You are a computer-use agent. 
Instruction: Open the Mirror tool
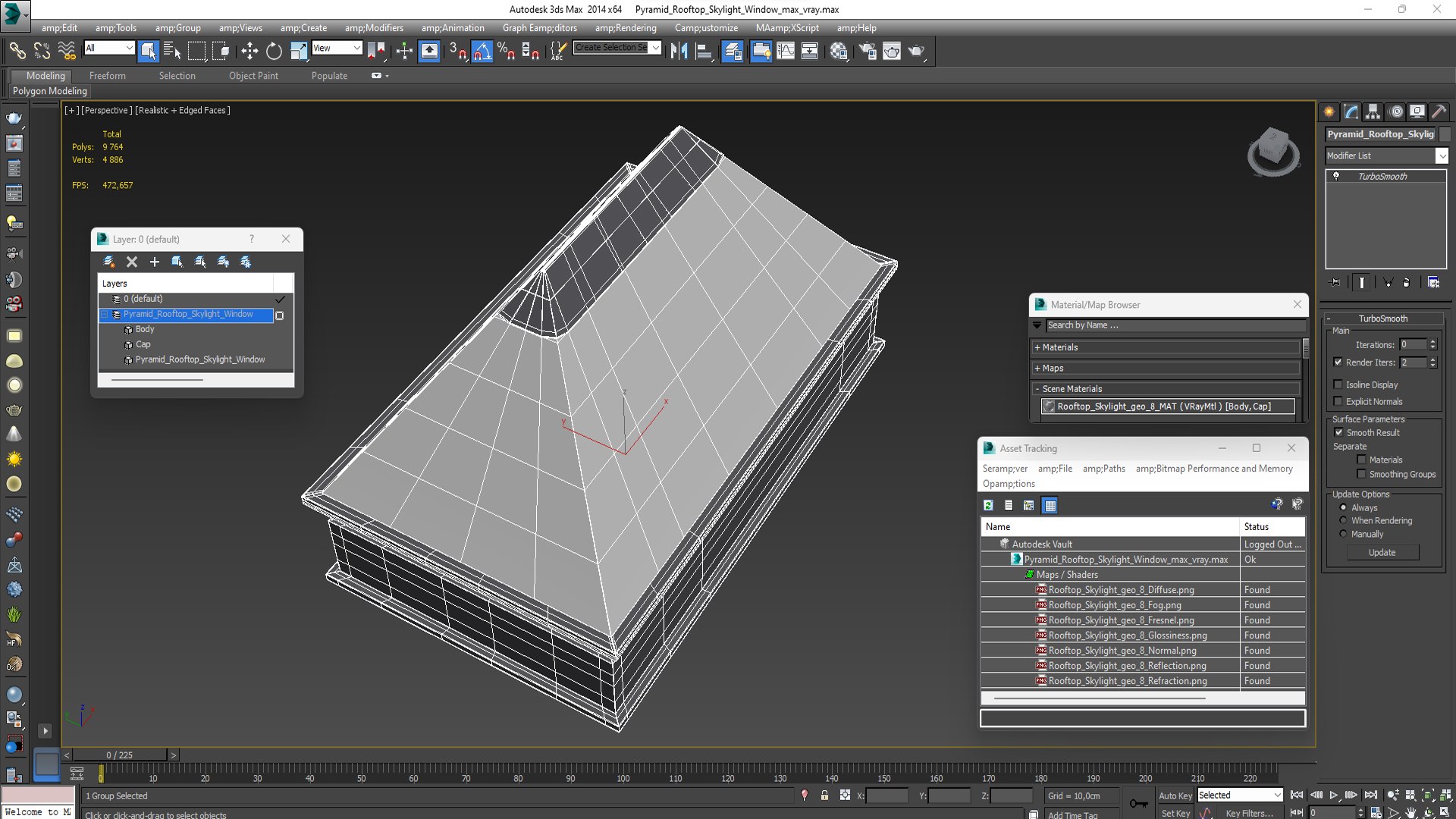(679, 51)
